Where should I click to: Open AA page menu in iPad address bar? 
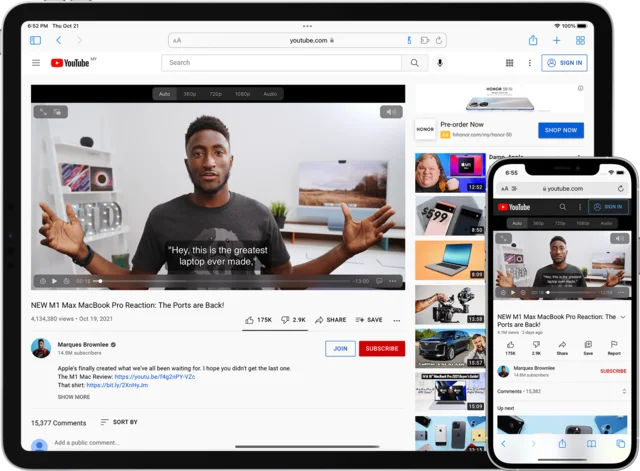pos(177,40)
